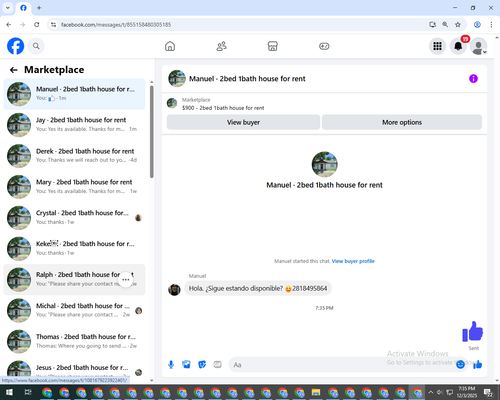Screen dimensions: 500x400
Task: Open the Gaming icon in top navigation
Action: coord(324,46)
